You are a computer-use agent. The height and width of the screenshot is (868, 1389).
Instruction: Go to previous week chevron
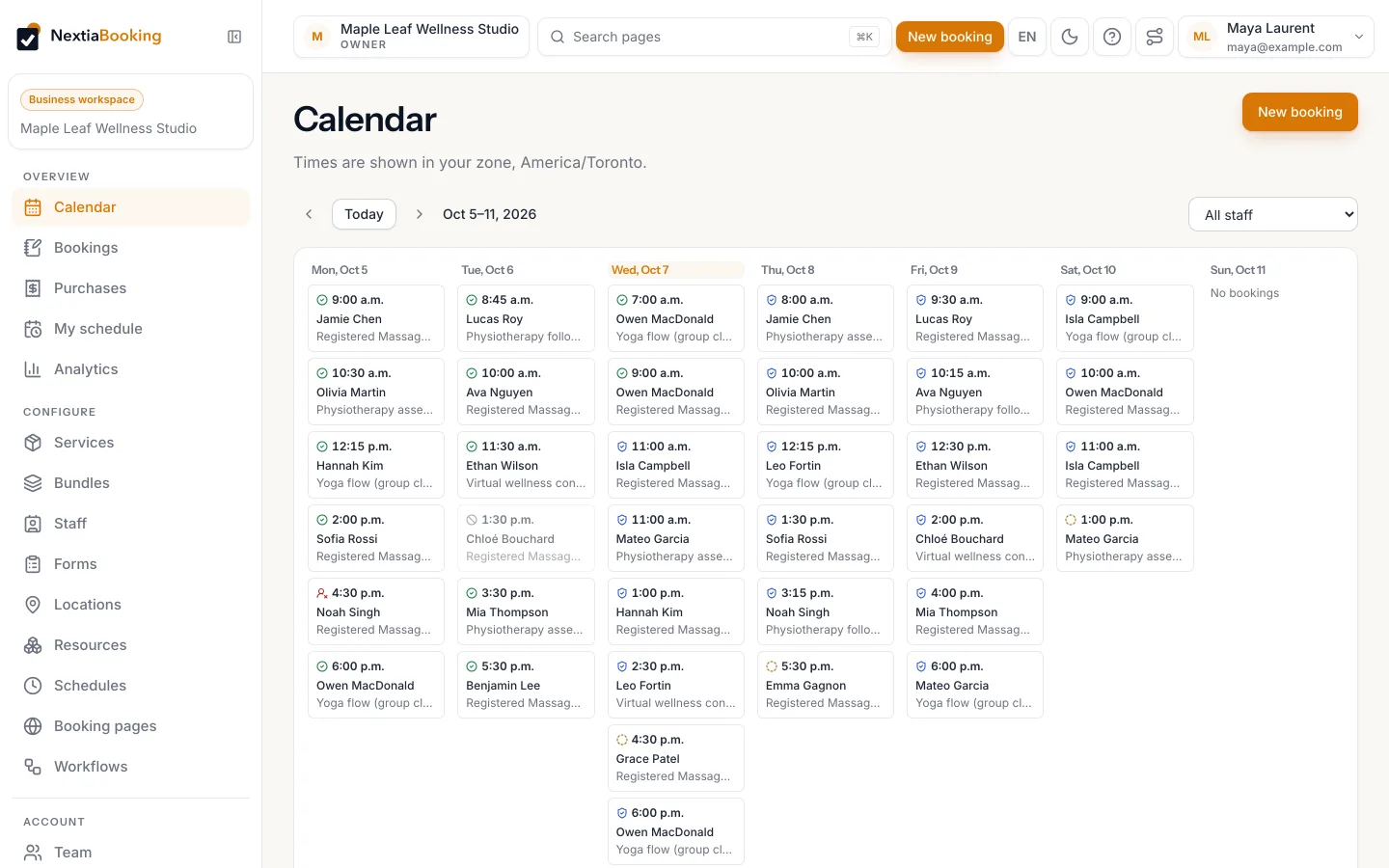tap(309, 214)
